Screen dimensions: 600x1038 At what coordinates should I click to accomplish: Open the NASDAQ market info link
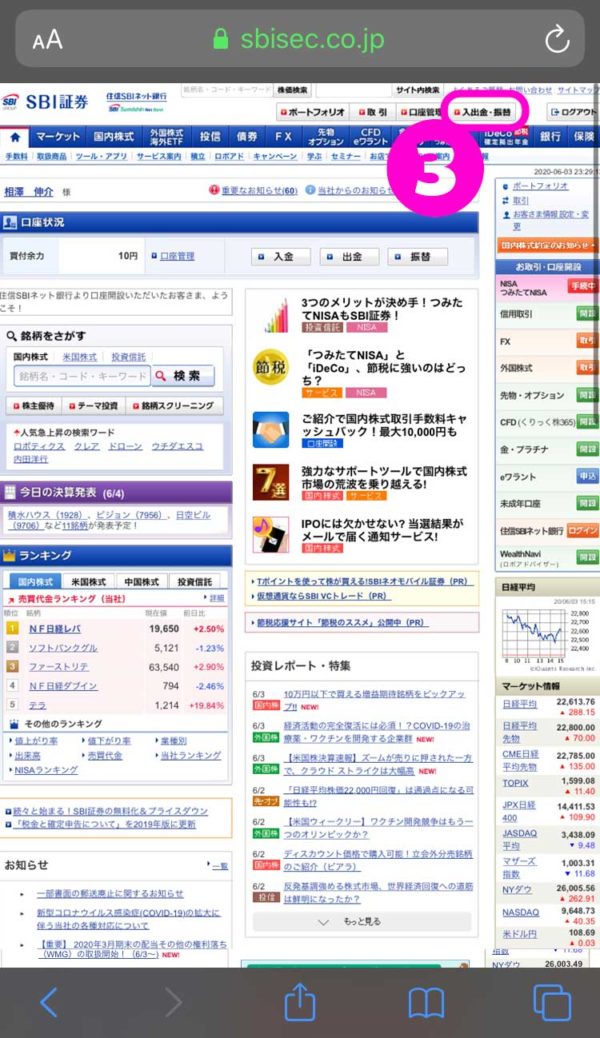[x=521, y=913]
